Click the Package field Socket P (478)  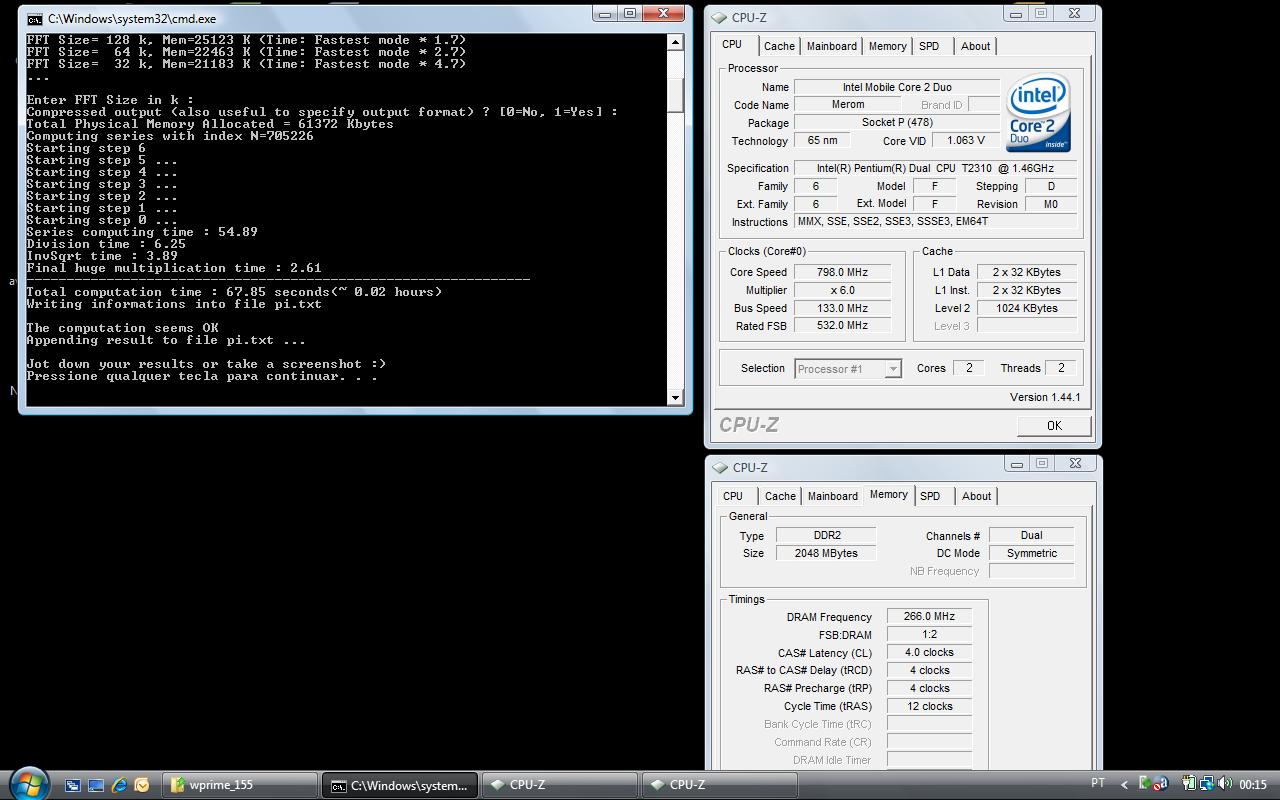897,123
